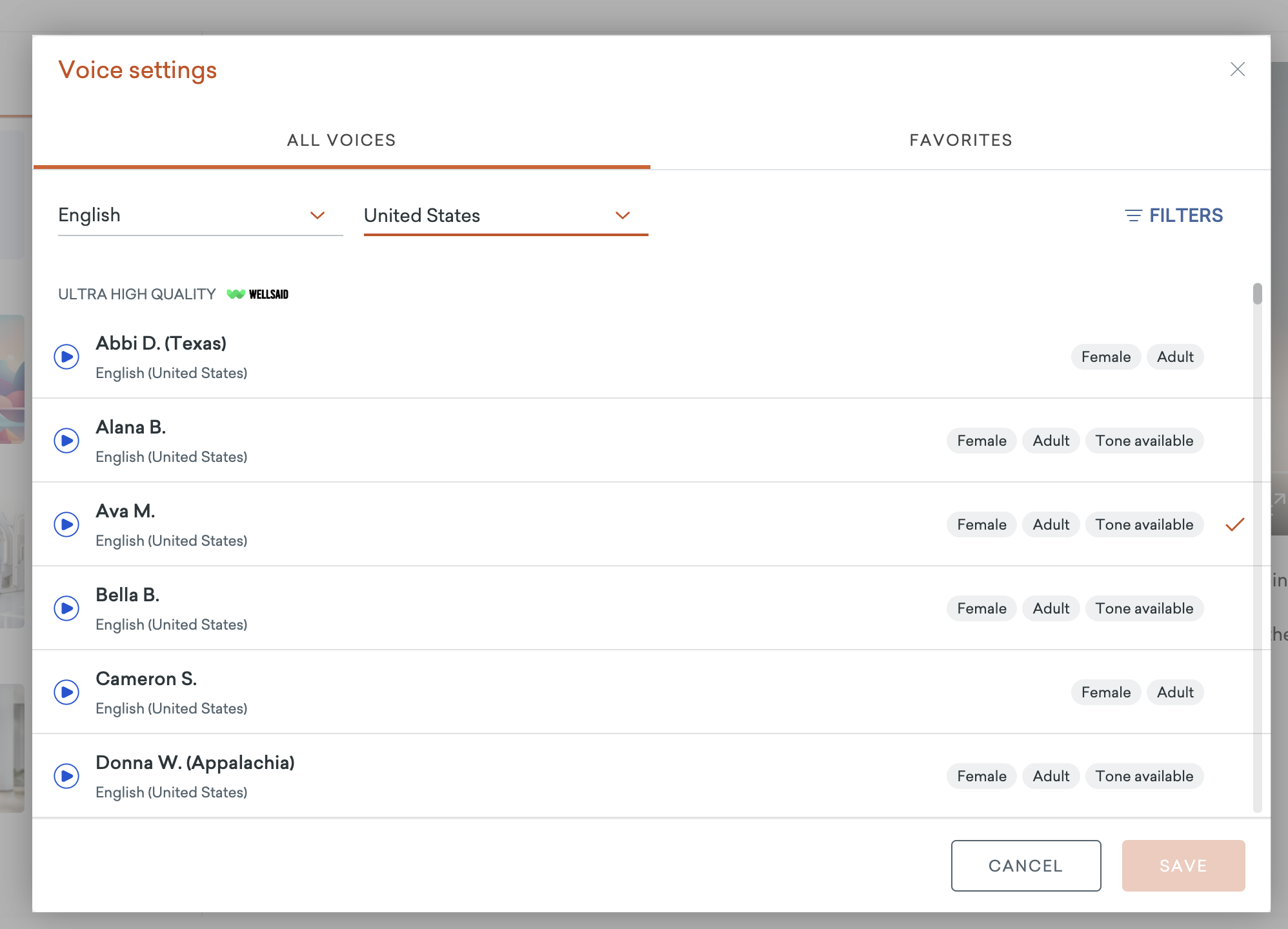Open the FILTERS panel
Viewport: 1288px width, 929px height.
click(x=1174, y=215)
